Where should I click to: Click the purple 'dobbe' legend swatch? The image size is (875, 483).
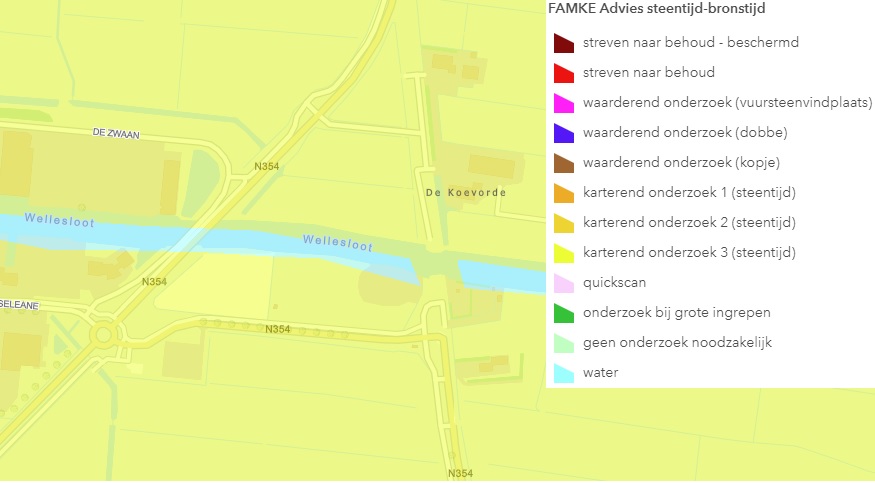564,133
